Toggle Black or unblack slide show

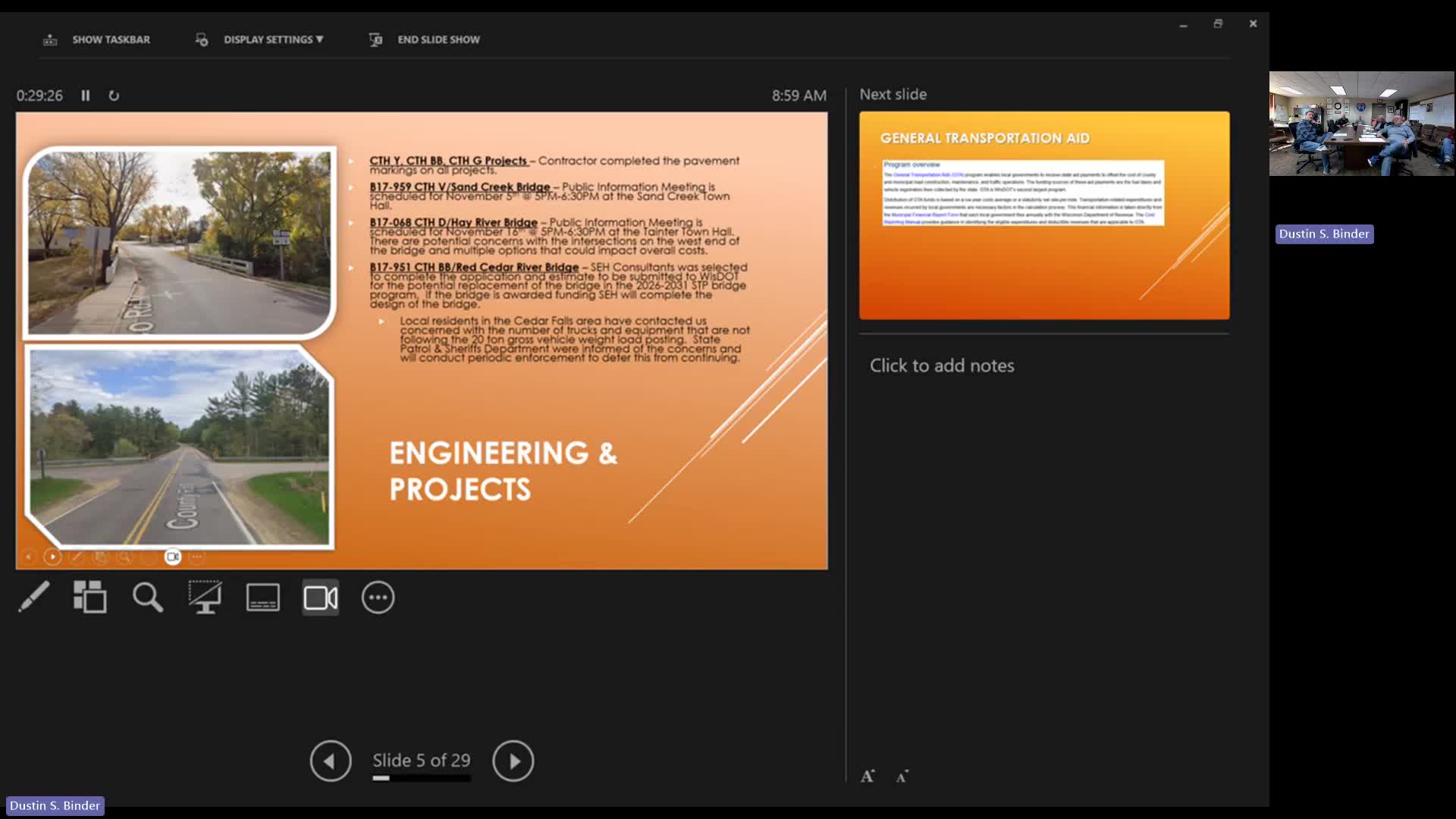pos(205,598)
